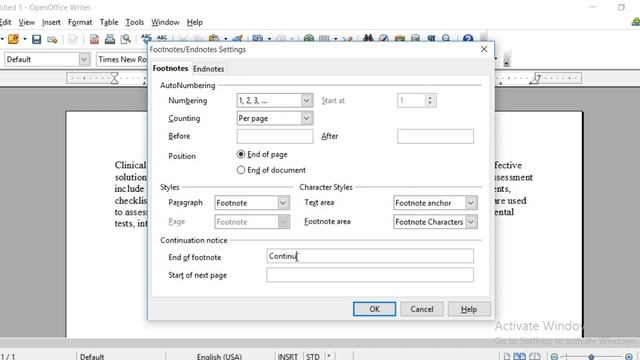Viewport: 640px width, 360px height.
Task: Open the Window menu
Action: pos(165,22)
